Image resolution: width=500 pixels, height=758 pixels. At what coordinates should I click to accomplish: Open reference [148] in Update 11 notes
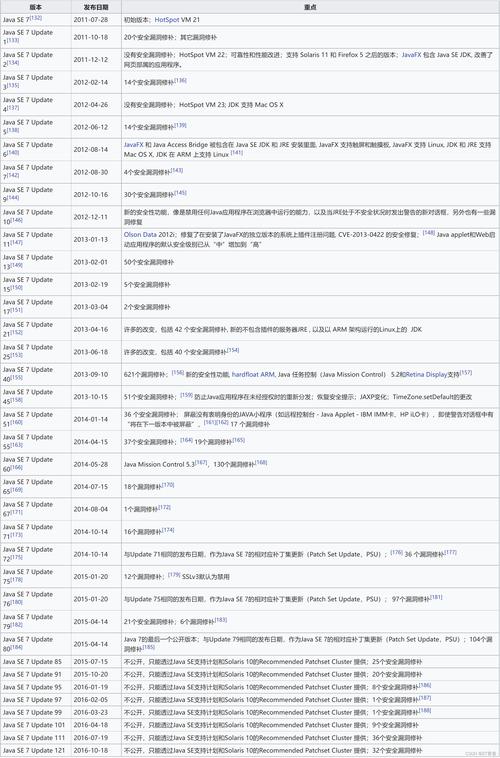pos(428,233)
